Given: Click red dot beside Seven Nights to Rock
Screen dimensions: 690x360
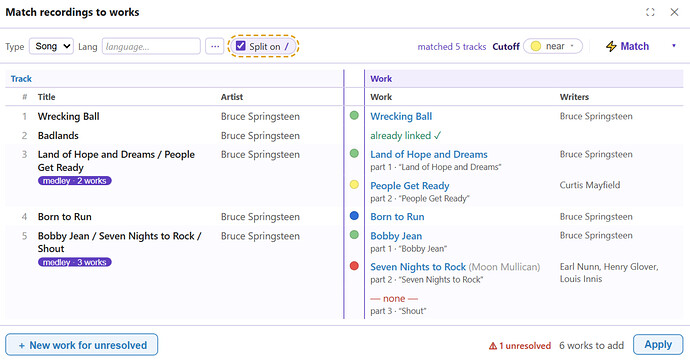Looking at the screenshot, I should [x=354, y=266].
